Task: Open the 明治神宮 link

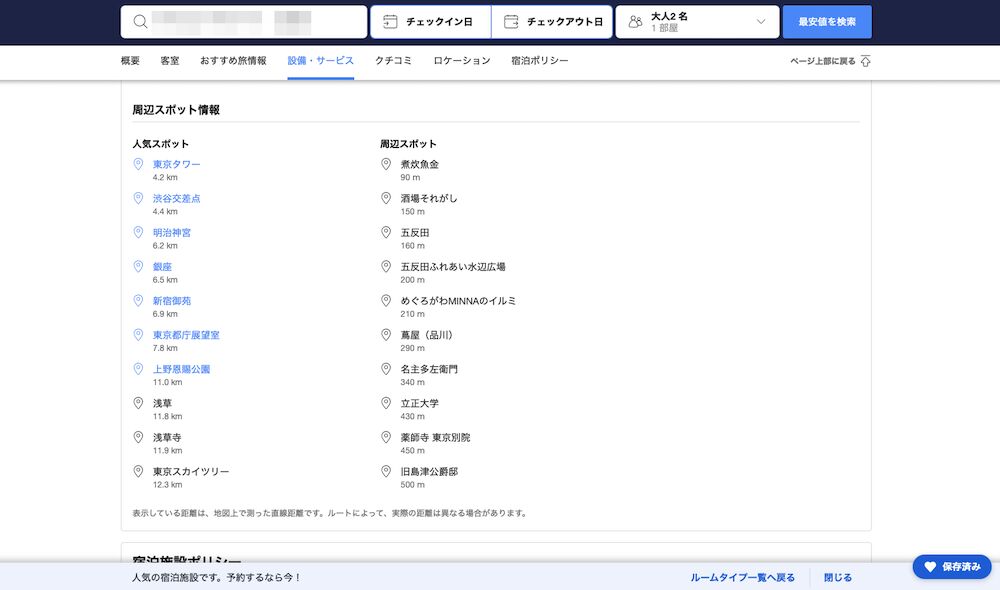Action: click(x=172, y=232)
